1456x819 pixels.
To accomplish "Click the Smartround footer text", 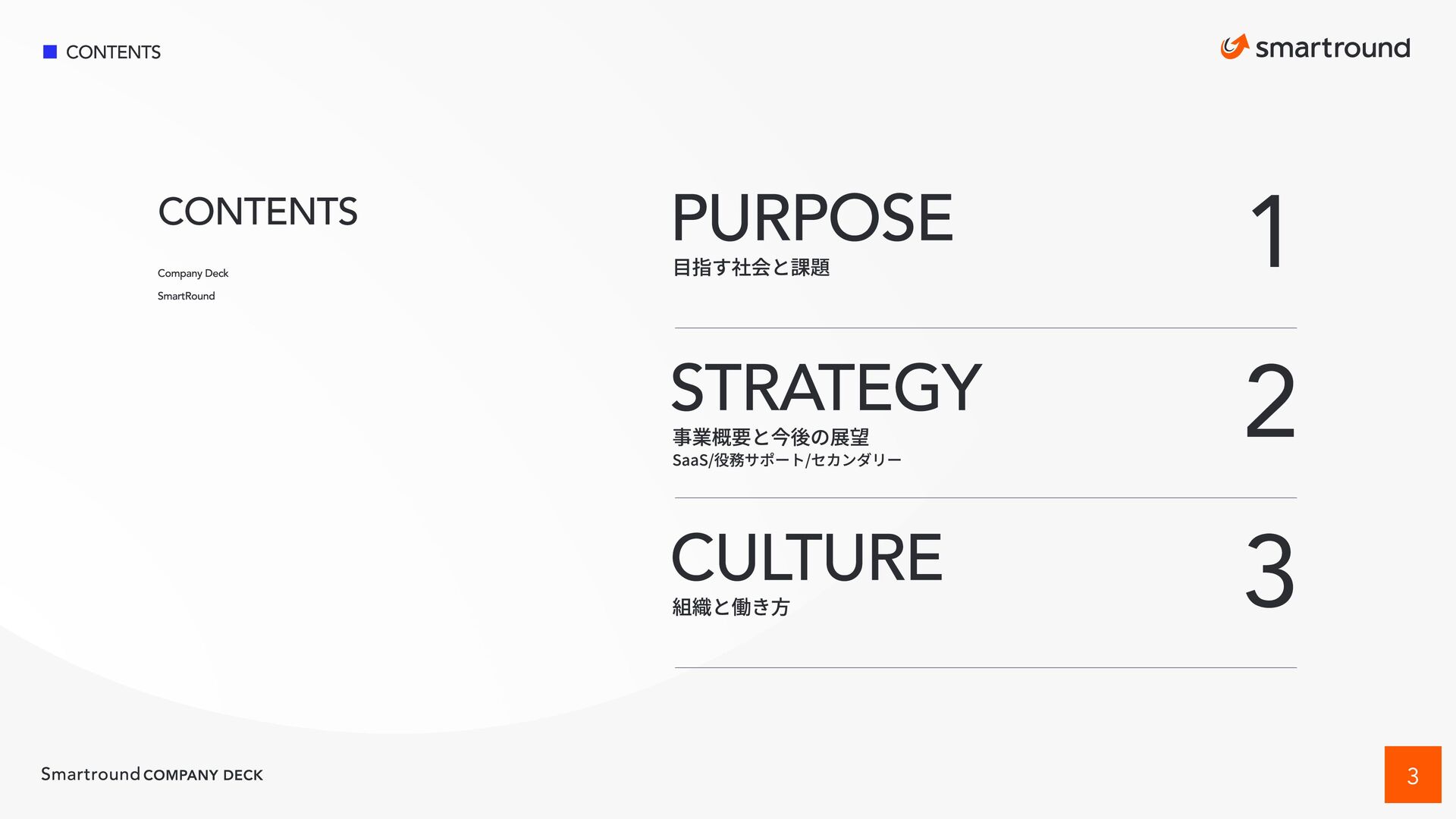I will click(x=90, y=774).
